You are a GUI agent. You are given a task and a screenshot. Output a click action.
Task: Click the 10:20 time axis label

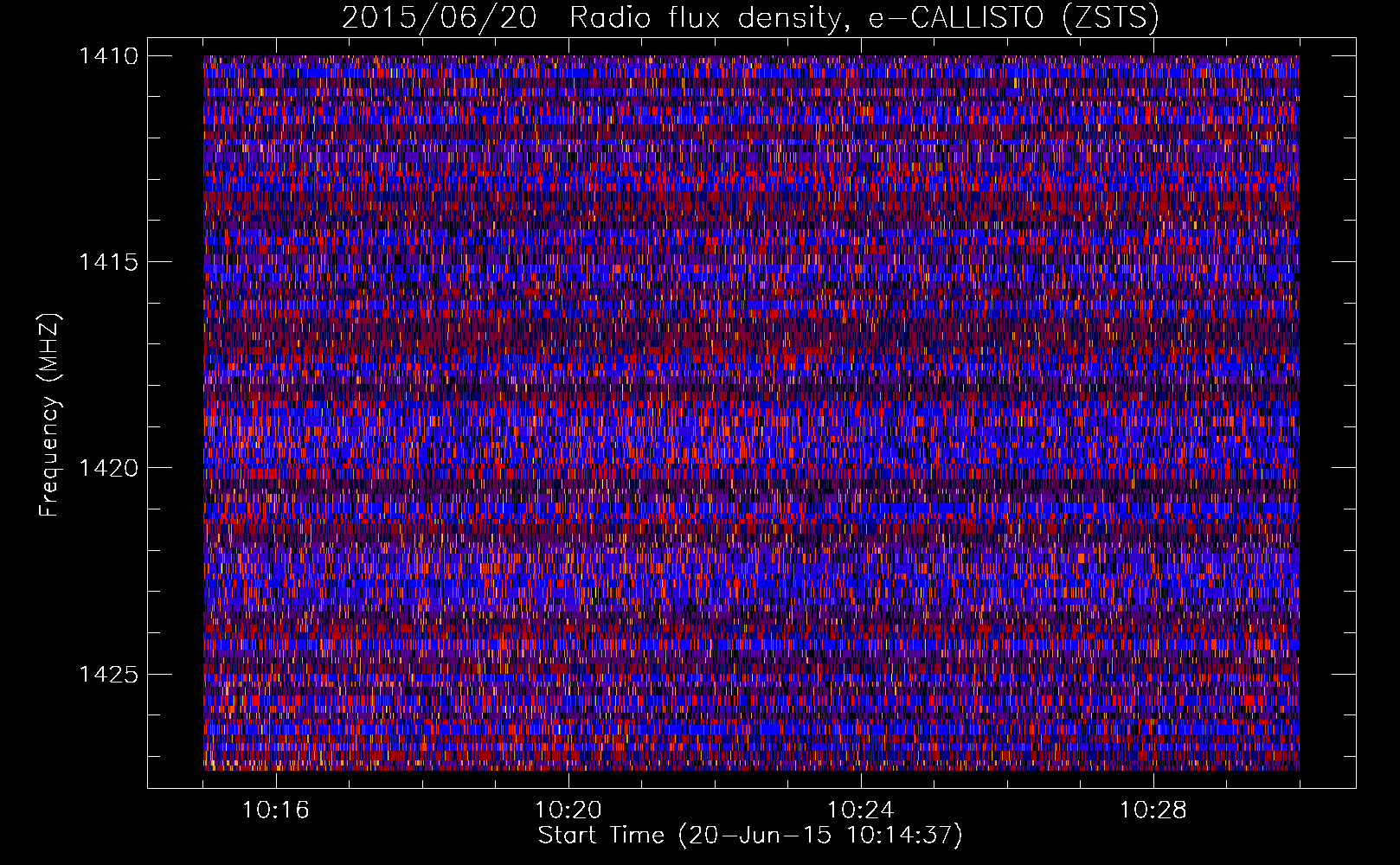click(x=568, y=811)
